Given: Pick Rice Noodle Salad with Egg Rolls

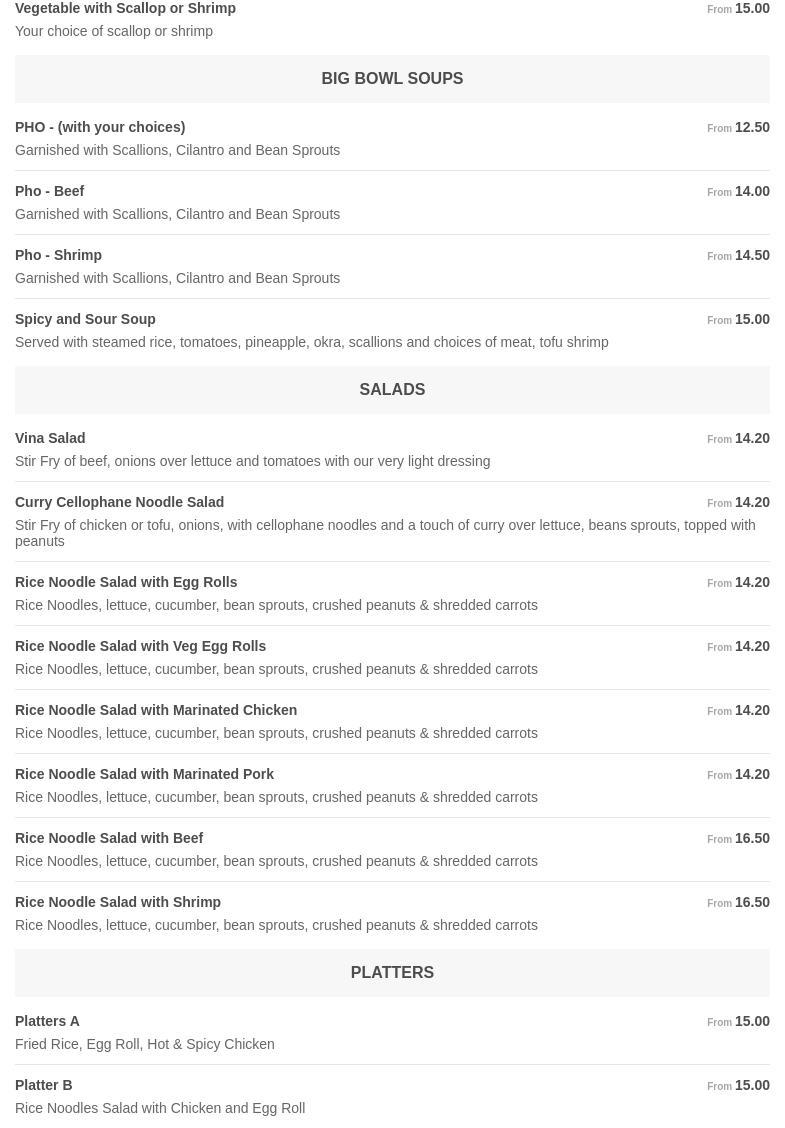Looking at the screenshot, I should (x=126, y=582).
